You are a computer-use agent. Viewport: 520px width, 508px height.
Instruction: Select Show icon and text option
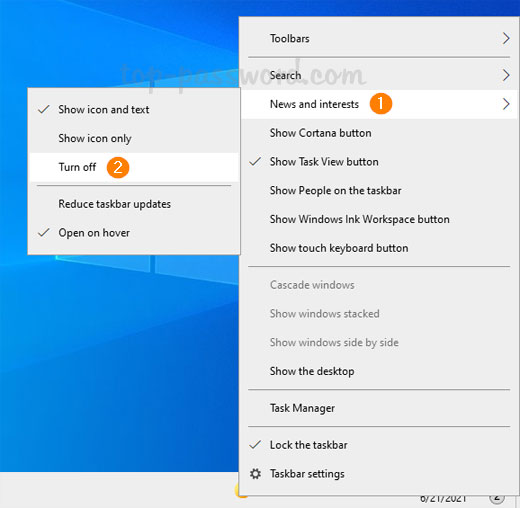pos(134,109)
